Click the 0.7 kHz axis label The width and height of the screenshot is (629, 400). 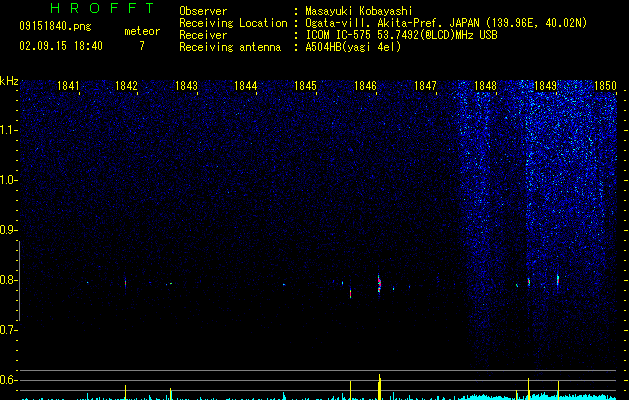(8, 330)
